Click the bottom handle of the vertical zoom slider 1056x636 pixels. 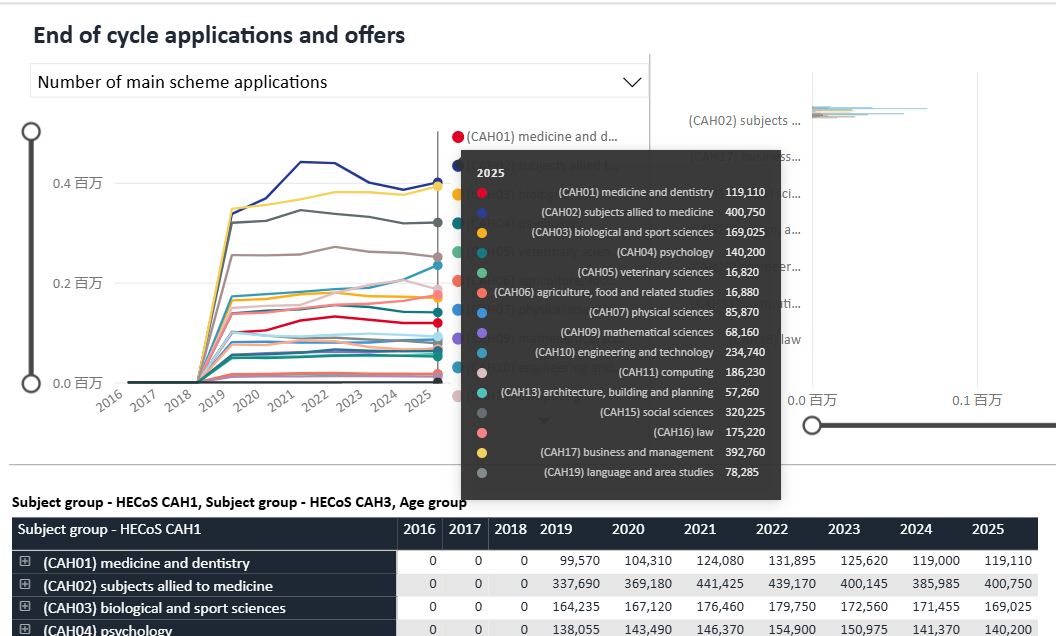pyautogui.click(x=31, y=383)
